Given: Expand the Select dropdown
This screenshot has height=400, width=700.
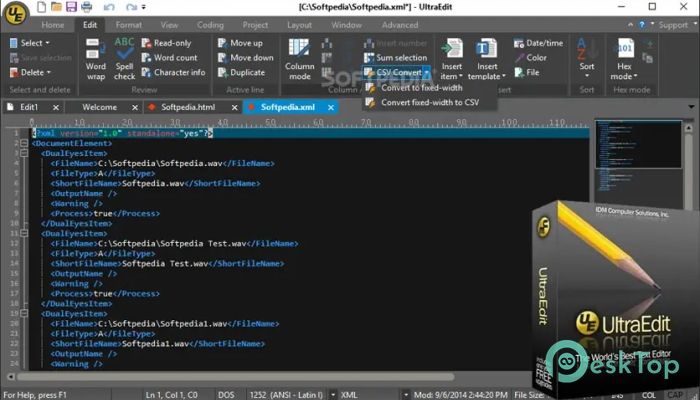Looking at the screenshot, I should pos(30,43).
